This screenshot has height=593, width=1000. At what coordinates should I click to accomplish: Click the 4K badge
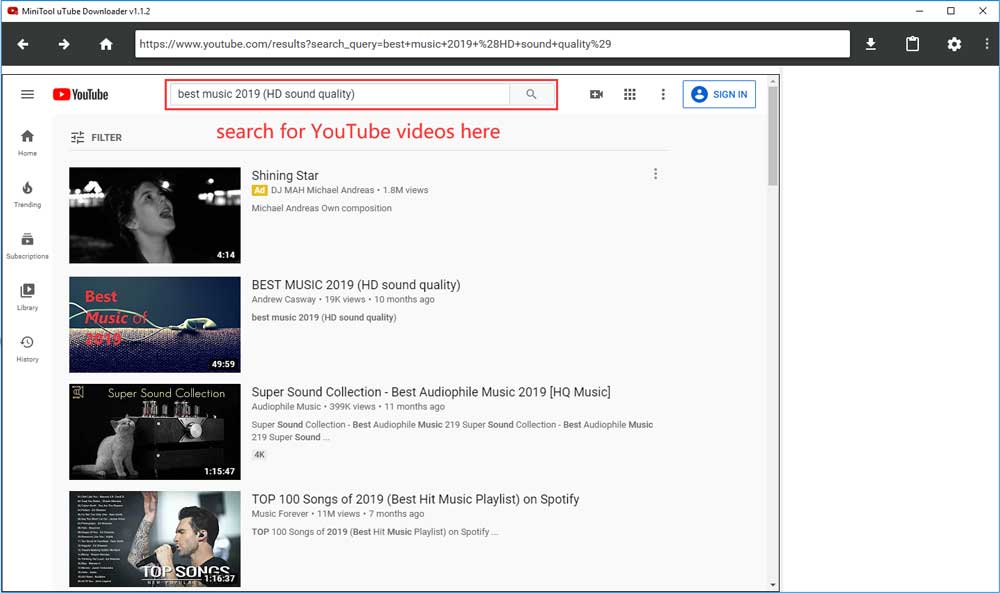coord(259,455)
